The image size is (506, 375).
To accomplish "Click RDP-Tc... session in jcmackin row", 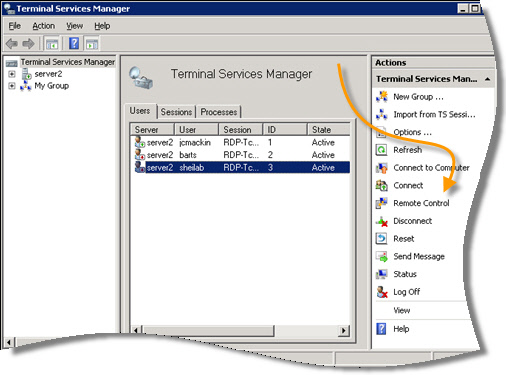I will (x=241, y=143).
